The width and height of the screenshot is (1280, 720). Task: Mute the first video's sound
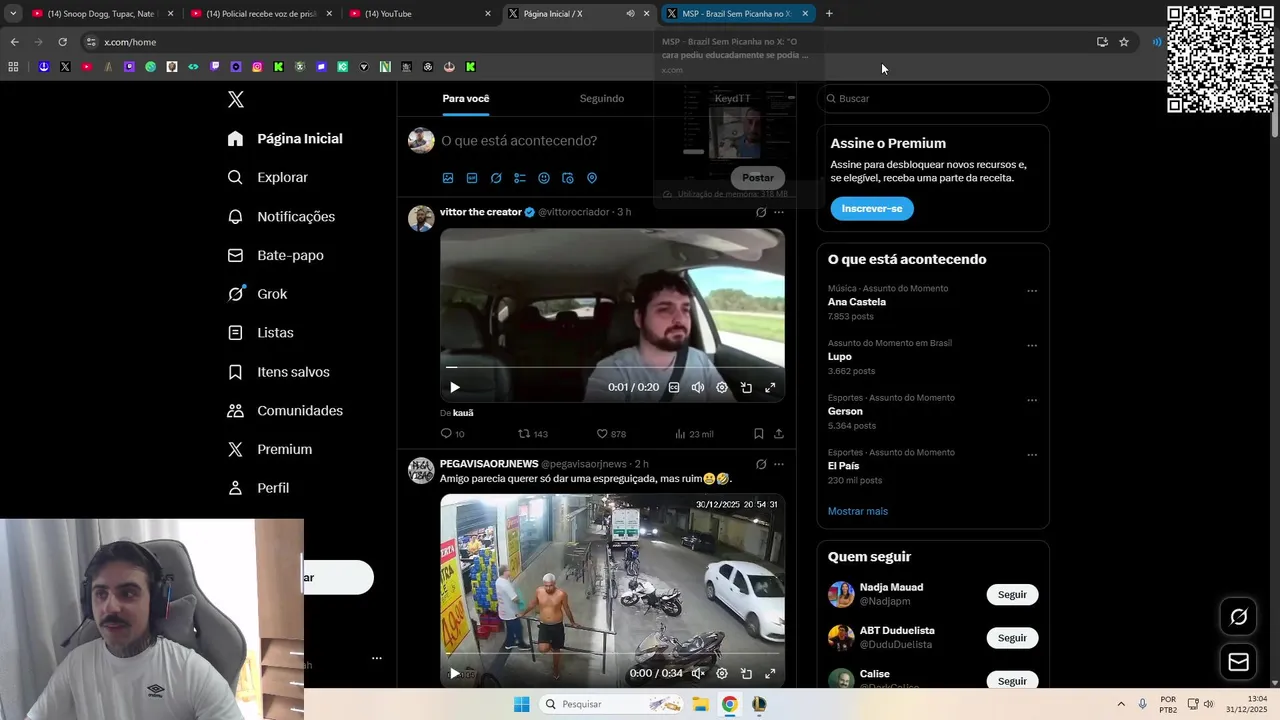point(698,387)
